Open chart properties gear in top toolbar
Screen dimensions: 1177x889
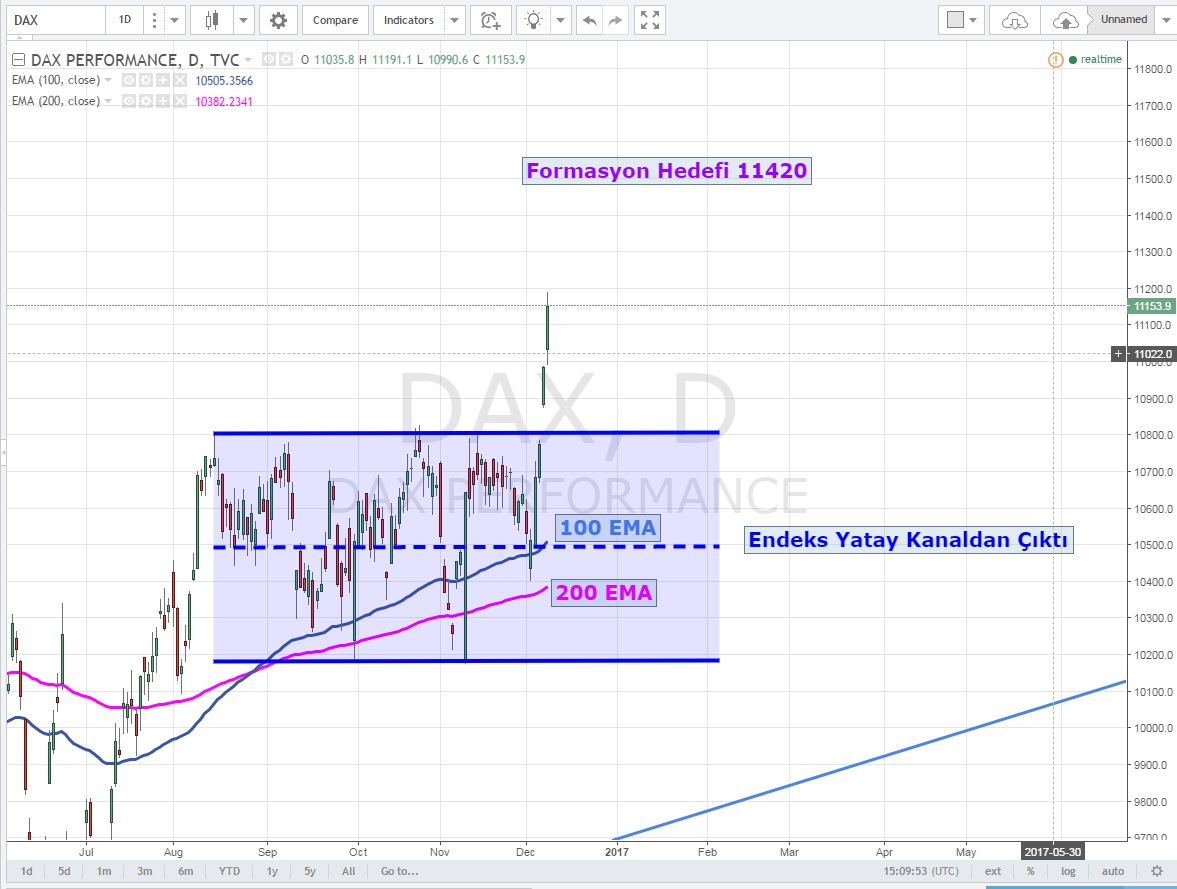point(277,20)
